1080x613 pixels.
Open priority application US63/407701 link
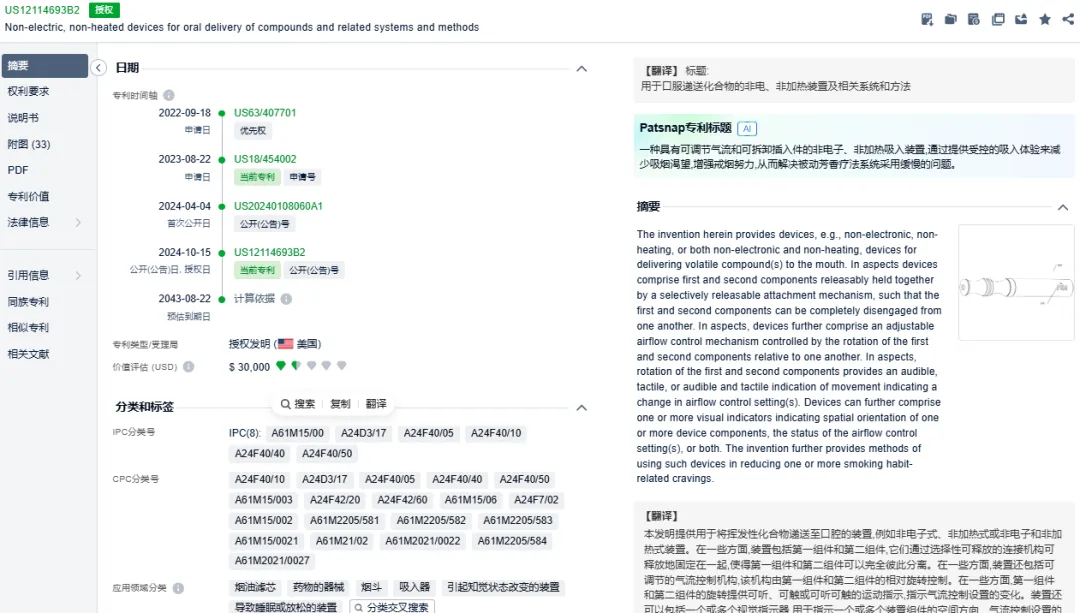click(265, 113)
